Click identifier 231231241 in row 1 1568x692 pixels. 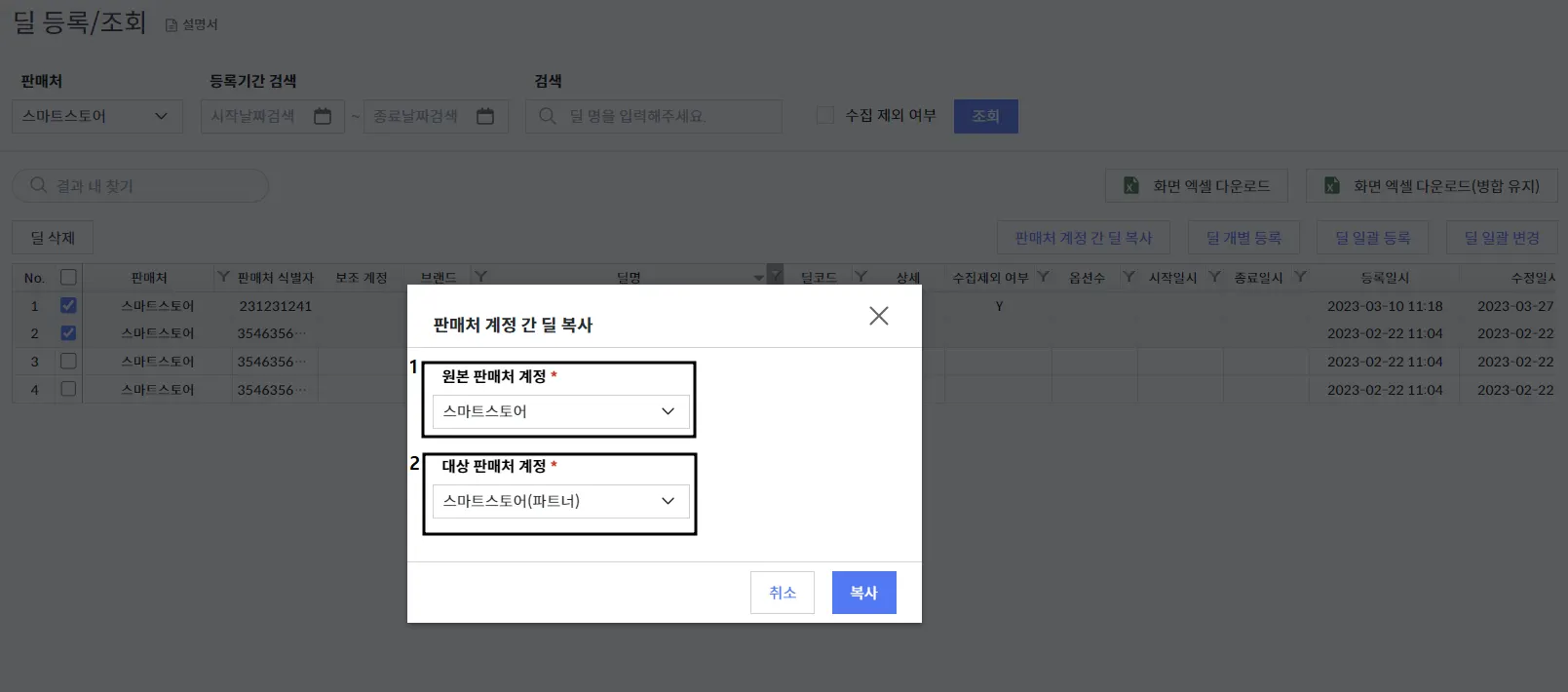(276, 306)
